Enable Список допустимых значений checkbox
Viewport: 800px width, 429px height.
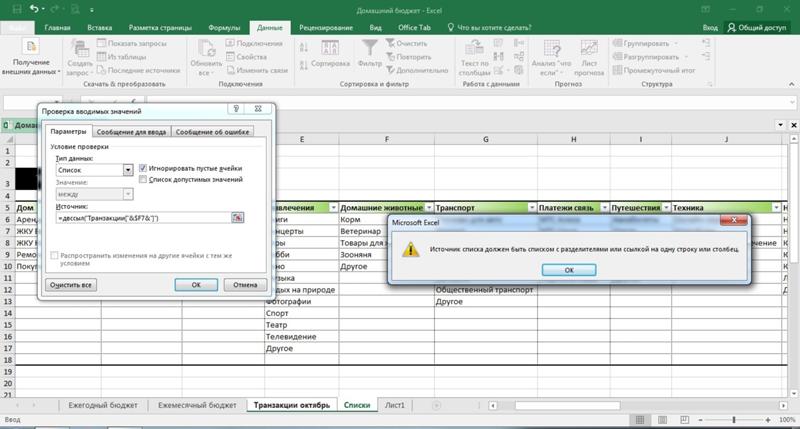pos(143,180)
